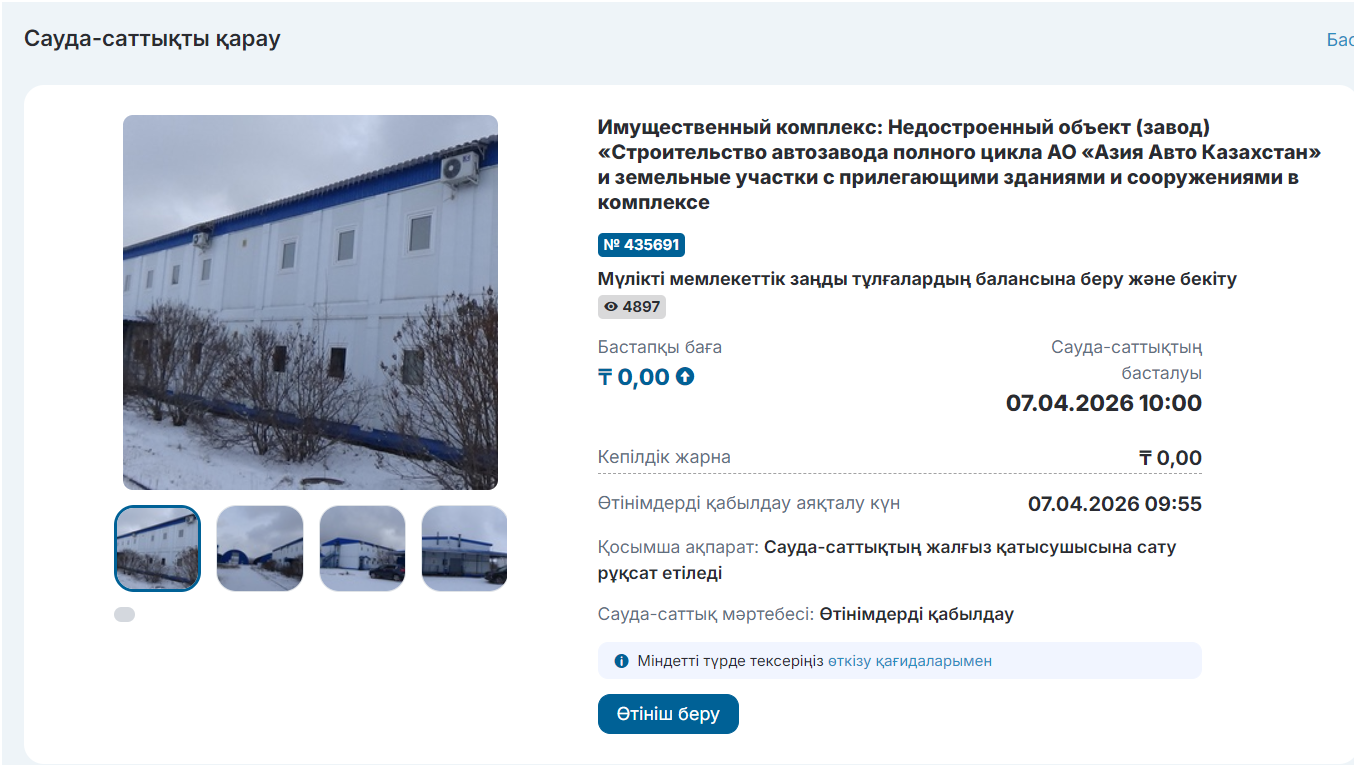This screenshot has height=767, width=1356.
Task: Click the eye views icon 4897
Action: pos(610,307)
